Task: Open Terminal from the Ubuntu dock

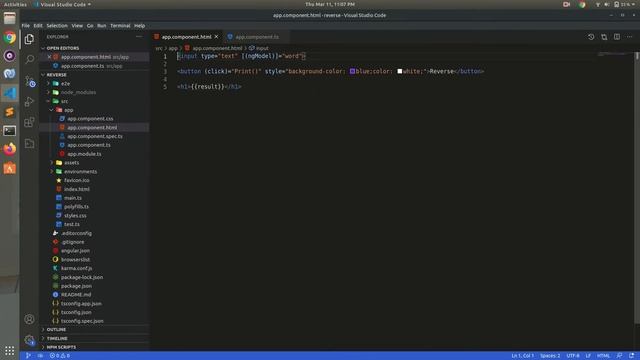Action: (9, 131)
